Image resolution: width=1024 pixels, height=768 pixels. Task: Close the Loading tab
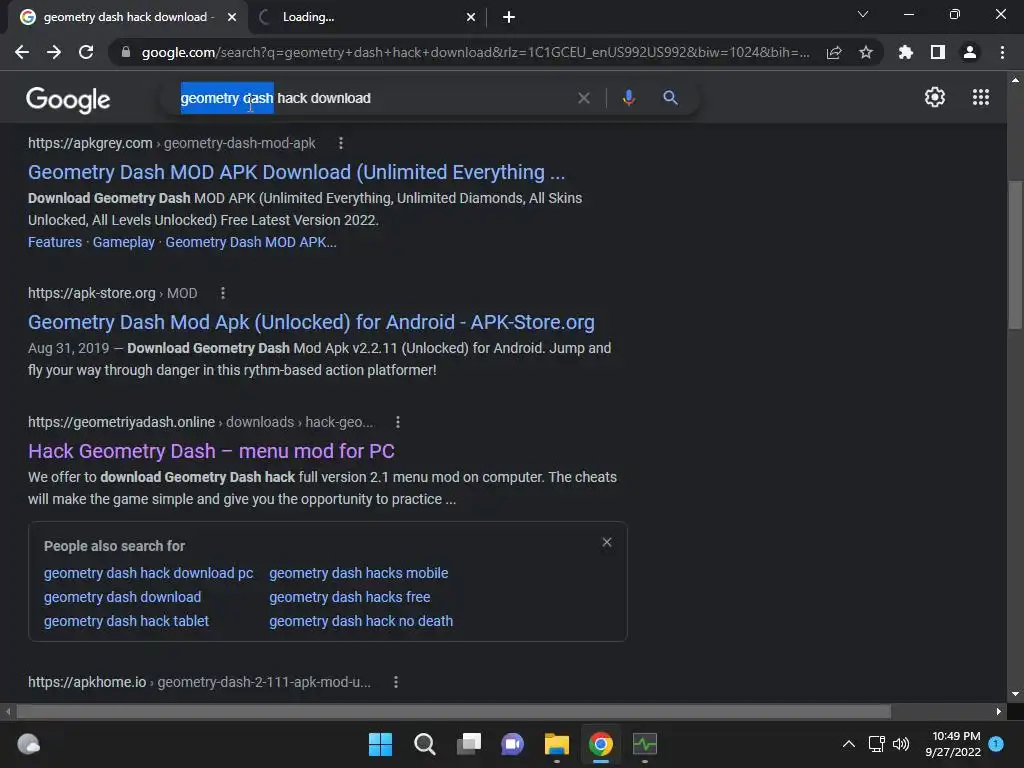coord(471,17)
